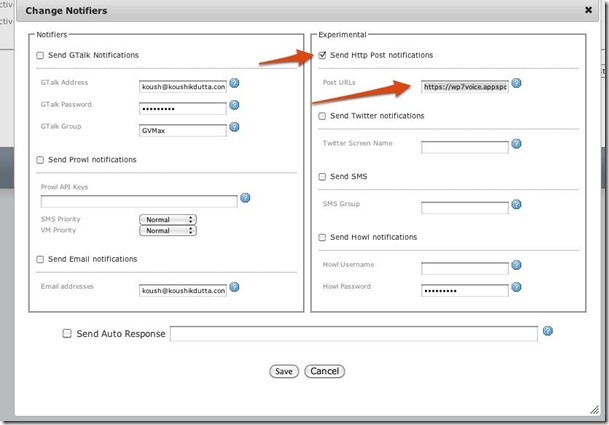
Task: Select the Prowl API Keys field
Action: coord(139,201)
